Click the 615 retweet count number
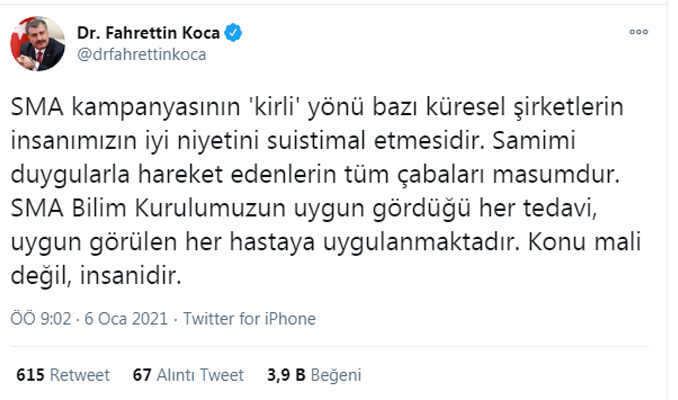The height and width of the screenshot is (400, 678). (x=32, y=375)
